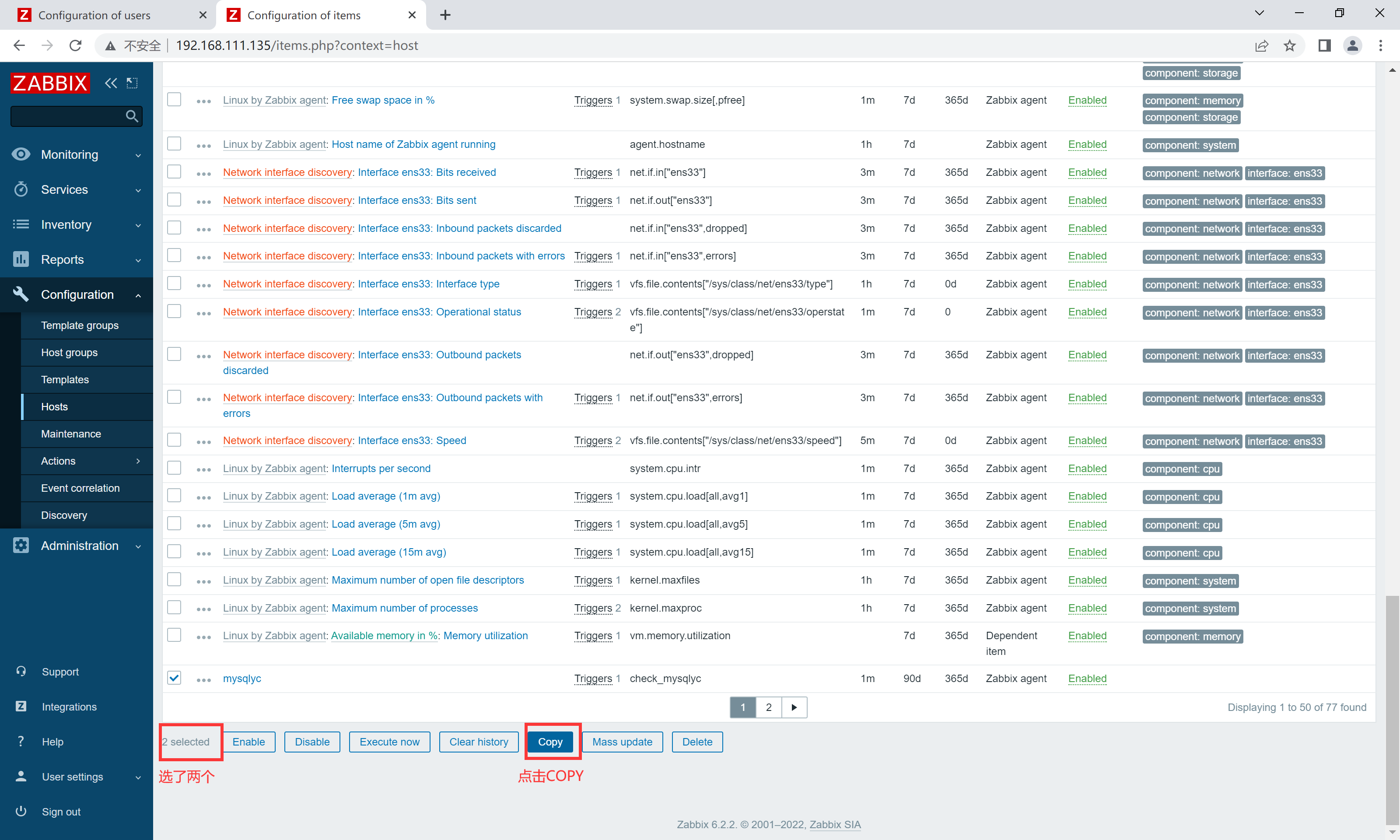Open Event correlation in Configuration menu
Screen dimensions: 1400x840
coord(80,488)
